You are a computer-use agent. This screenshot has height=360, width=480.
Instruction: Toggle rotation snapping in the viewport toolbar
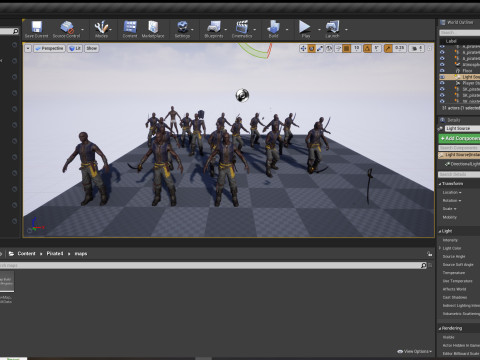point(367,49)
